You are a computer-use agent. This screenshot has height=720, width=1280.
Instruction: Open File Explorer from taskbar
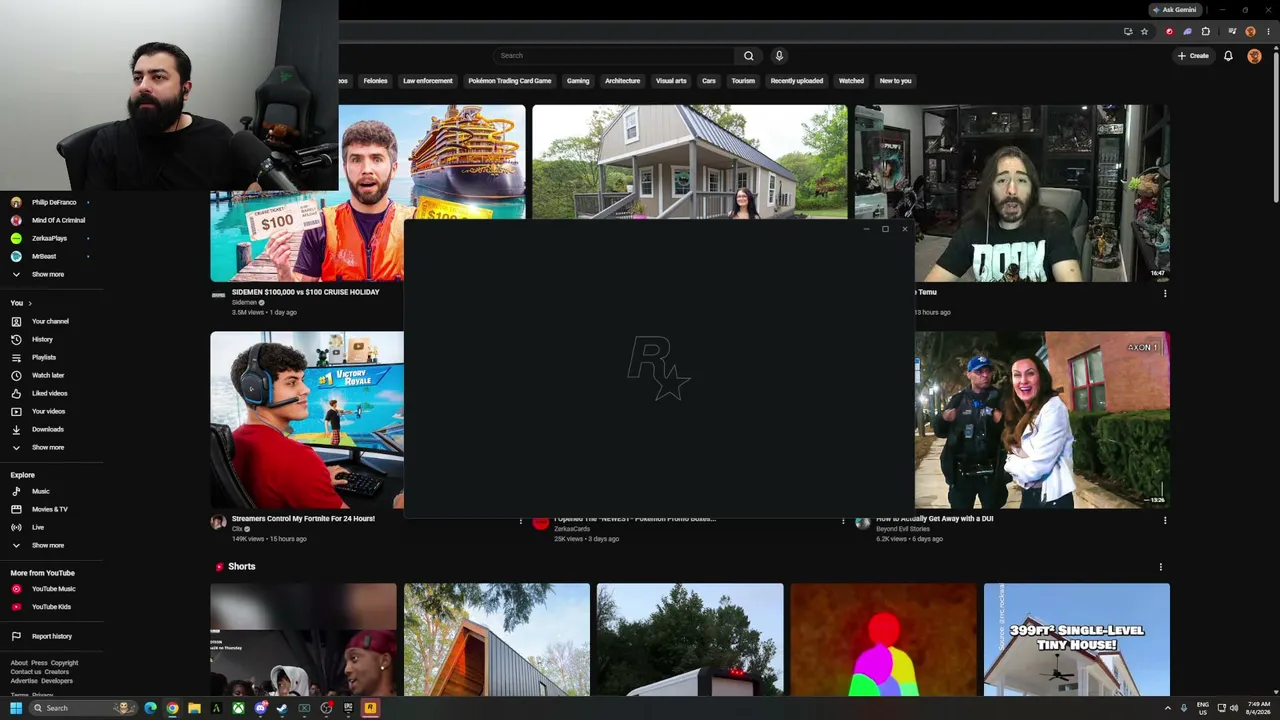click(x=194, y=708)
